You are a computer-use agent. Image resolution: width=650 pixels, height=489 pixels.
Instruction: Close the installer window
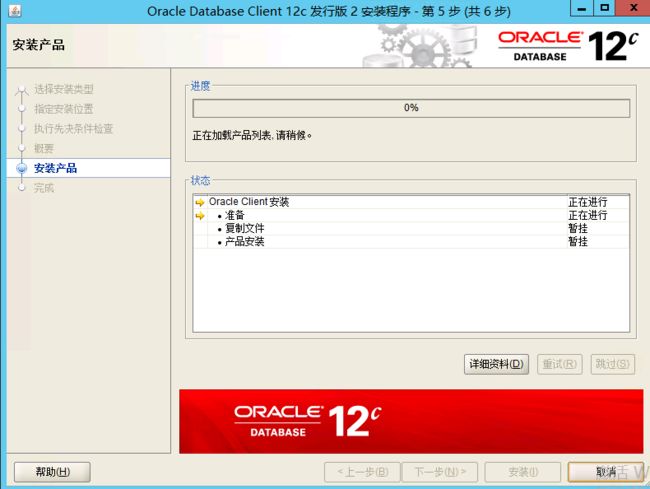coord(633,8)
